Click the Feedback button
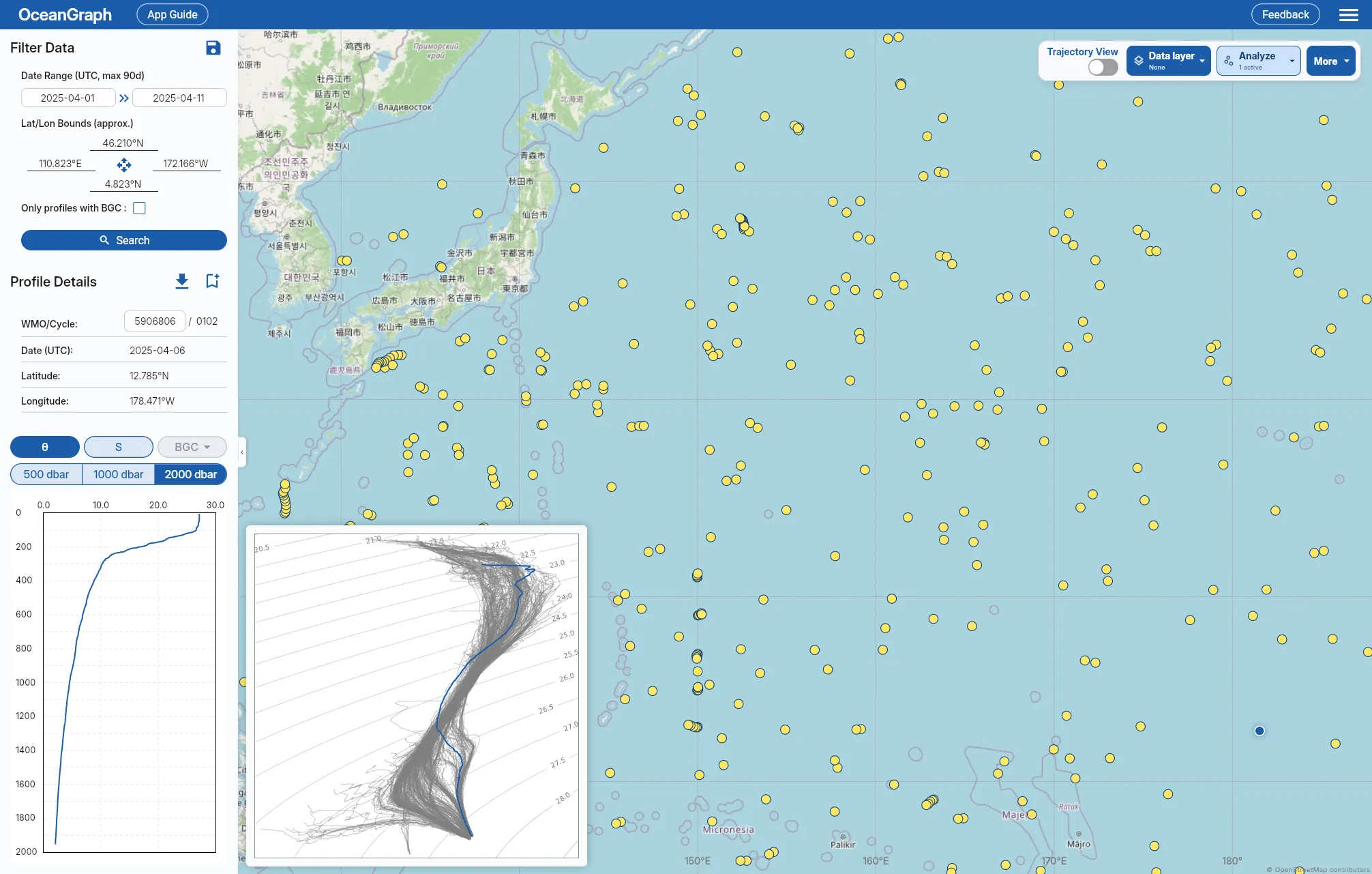 point(1285,14)
